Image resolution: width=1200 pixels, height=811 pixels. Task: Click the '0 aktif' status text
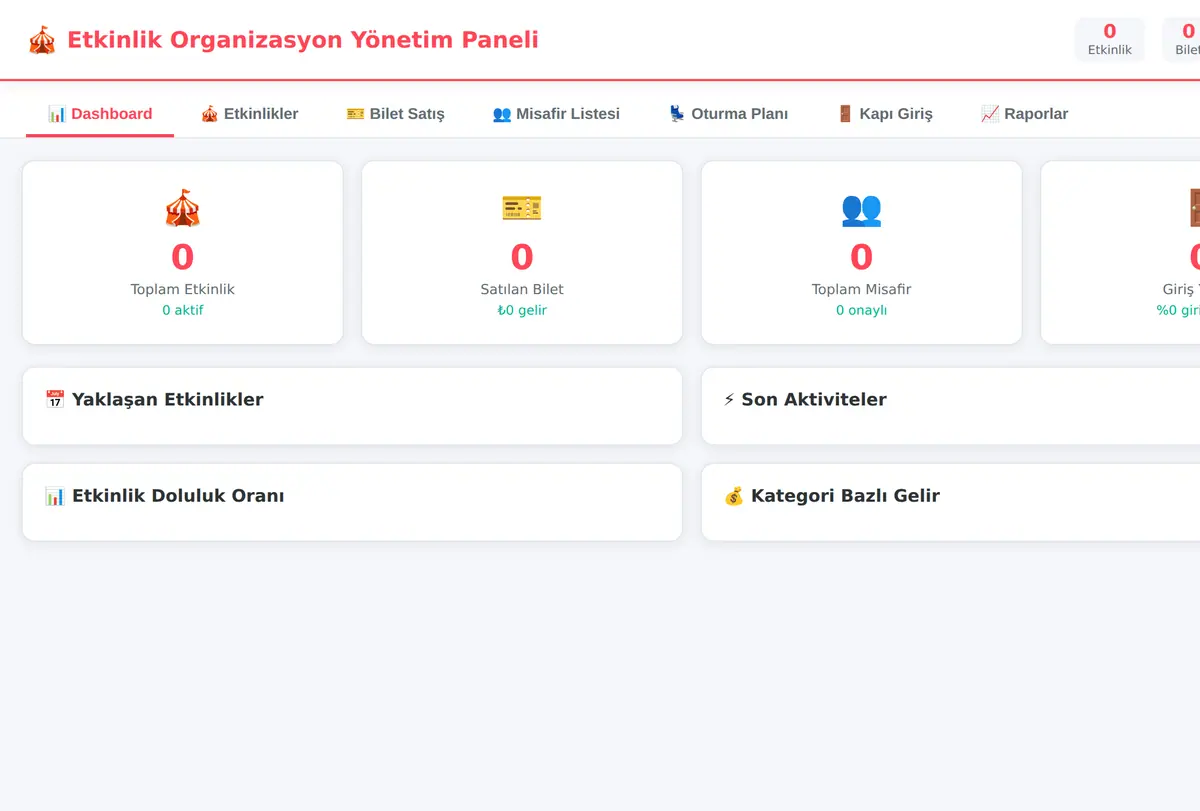[182, 310]
